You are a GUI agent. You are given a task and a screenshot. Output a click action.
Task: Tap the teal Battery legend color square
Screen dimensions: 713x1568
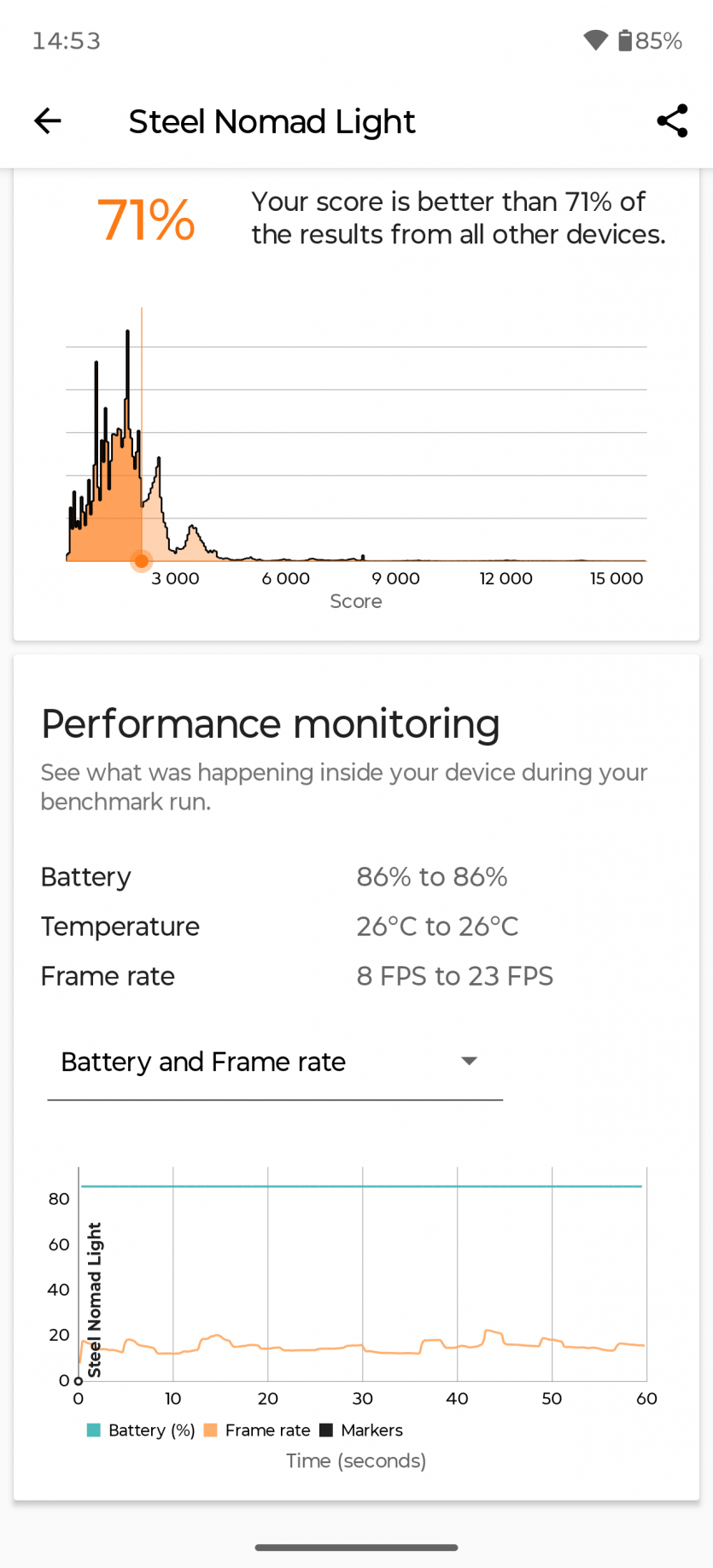point(94,1431)
